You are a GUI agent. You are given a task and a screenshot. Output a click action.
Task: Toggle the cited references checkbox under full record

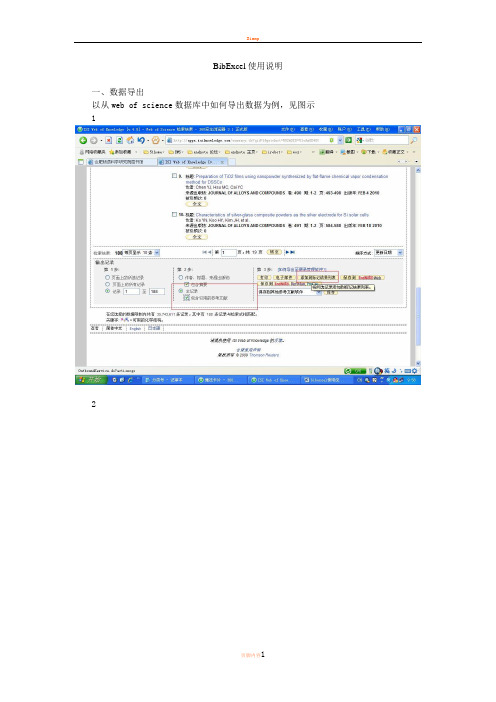pyautogui.click(x=187, y=298)
